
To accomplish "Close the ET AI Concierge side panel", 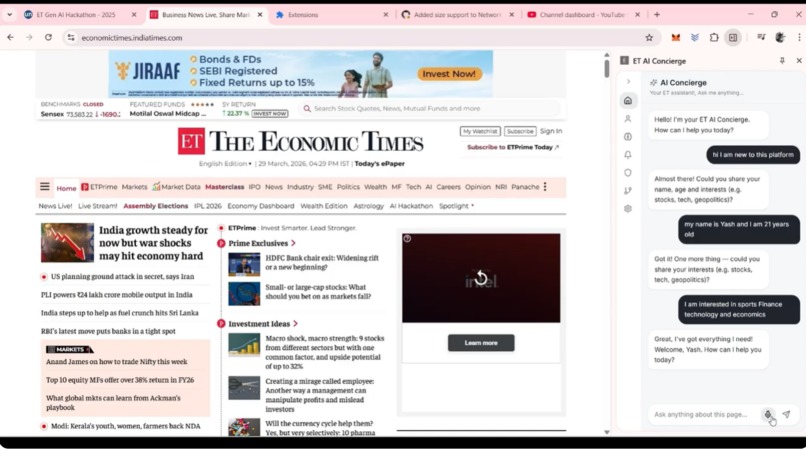I will (x=799, y=61).
